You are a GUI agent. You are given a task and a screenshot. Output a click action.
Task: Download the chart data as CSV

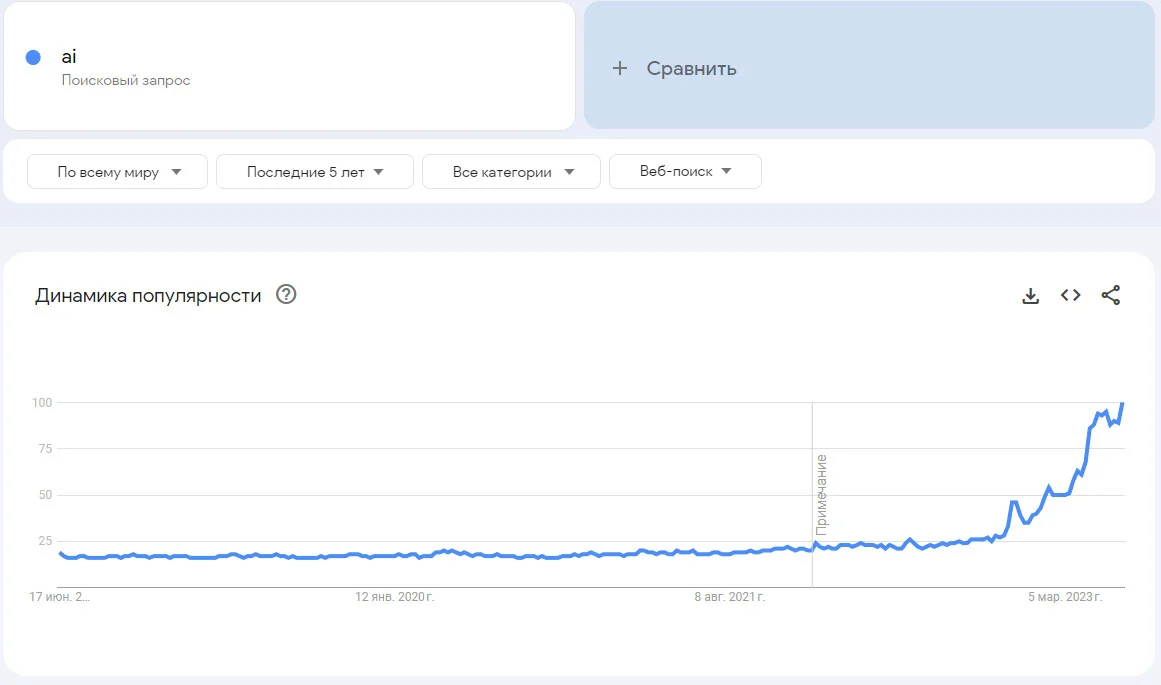[1030, 295]
